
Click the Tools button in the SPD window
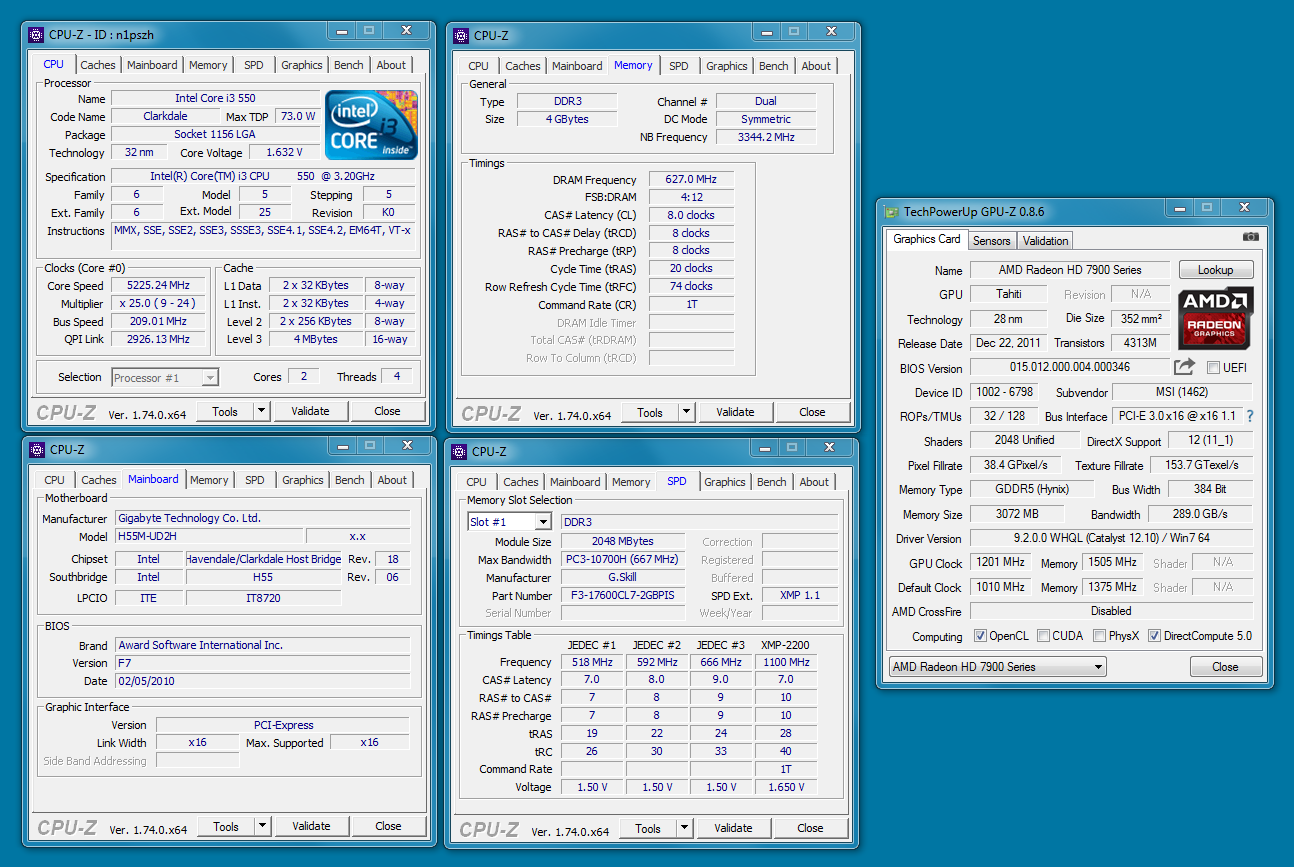pyautogui.click(x=648, y=828)
